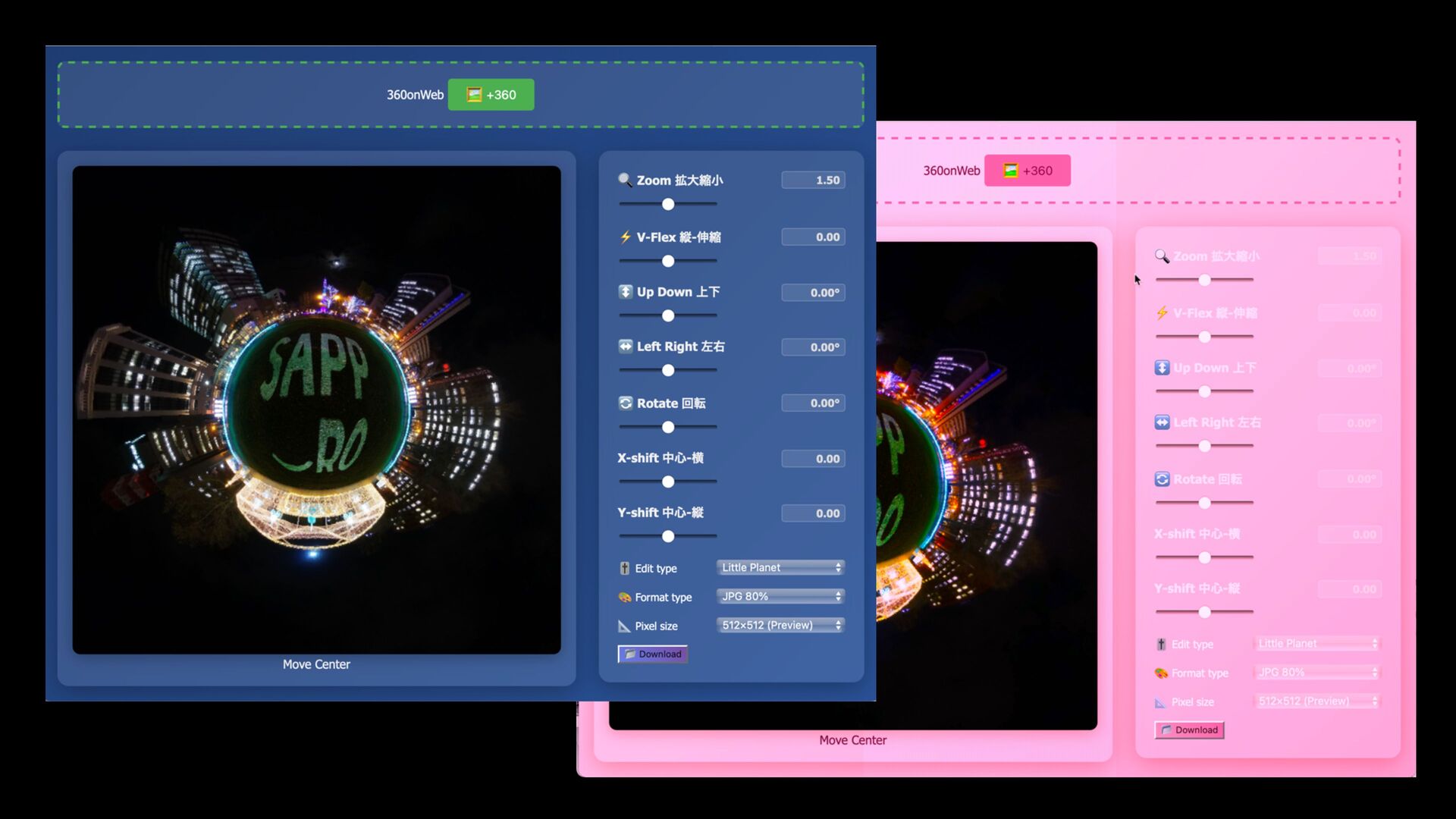1456x819 pixels.
Task: Click the Pixel size ruler icon in blue window
Action: click(x=624, y=626)
